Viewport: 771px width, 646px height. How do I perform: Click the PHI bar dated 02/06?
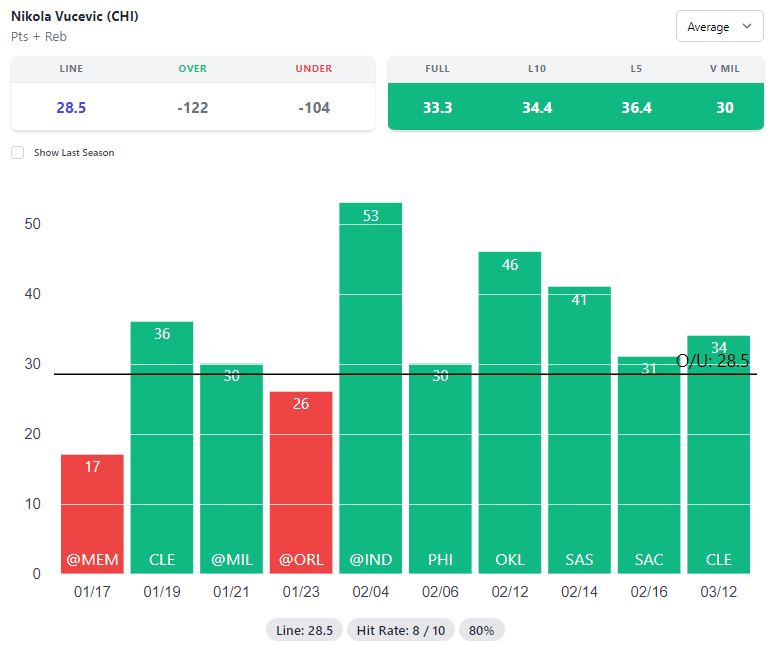(x=440, y=470)
